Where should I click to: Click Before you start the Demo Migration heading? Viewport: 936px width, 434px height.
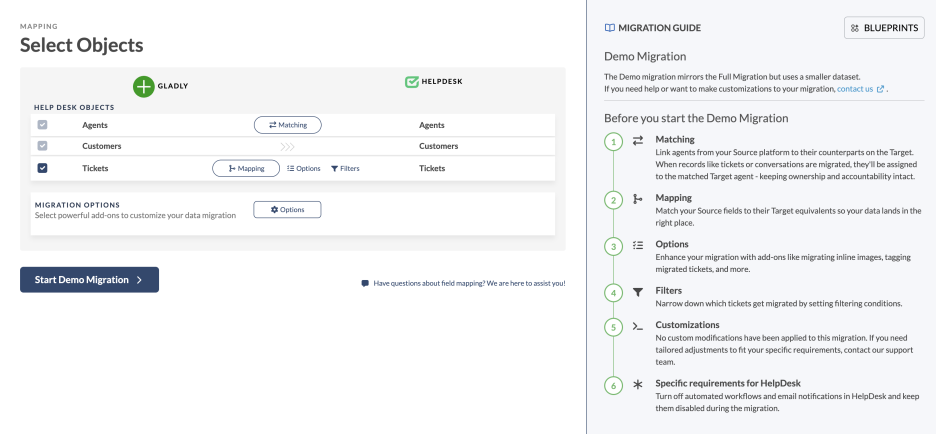click(x=696, y=118)
